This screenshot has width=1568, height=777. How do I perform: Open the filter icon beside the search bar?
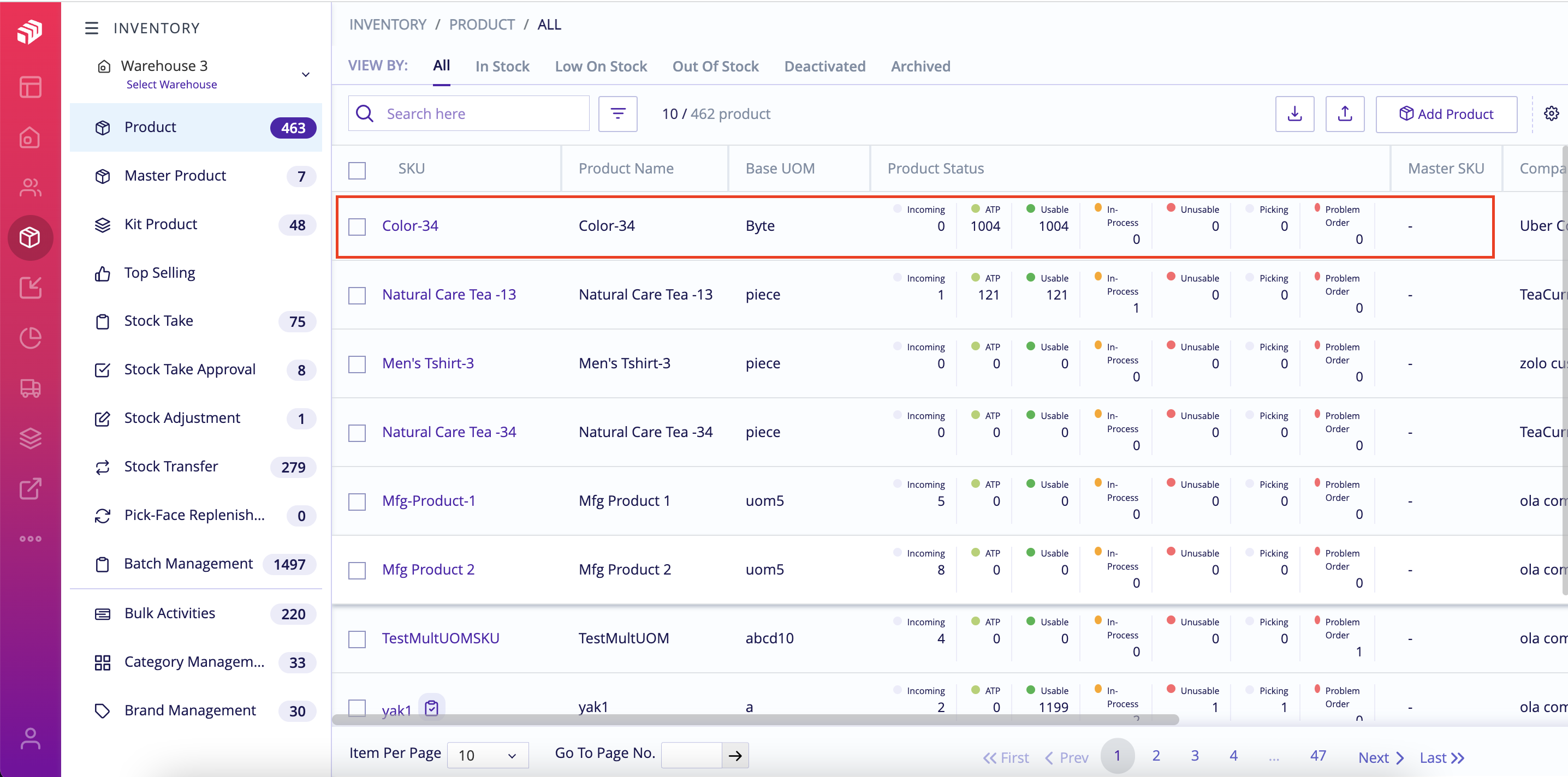(618, 114)
